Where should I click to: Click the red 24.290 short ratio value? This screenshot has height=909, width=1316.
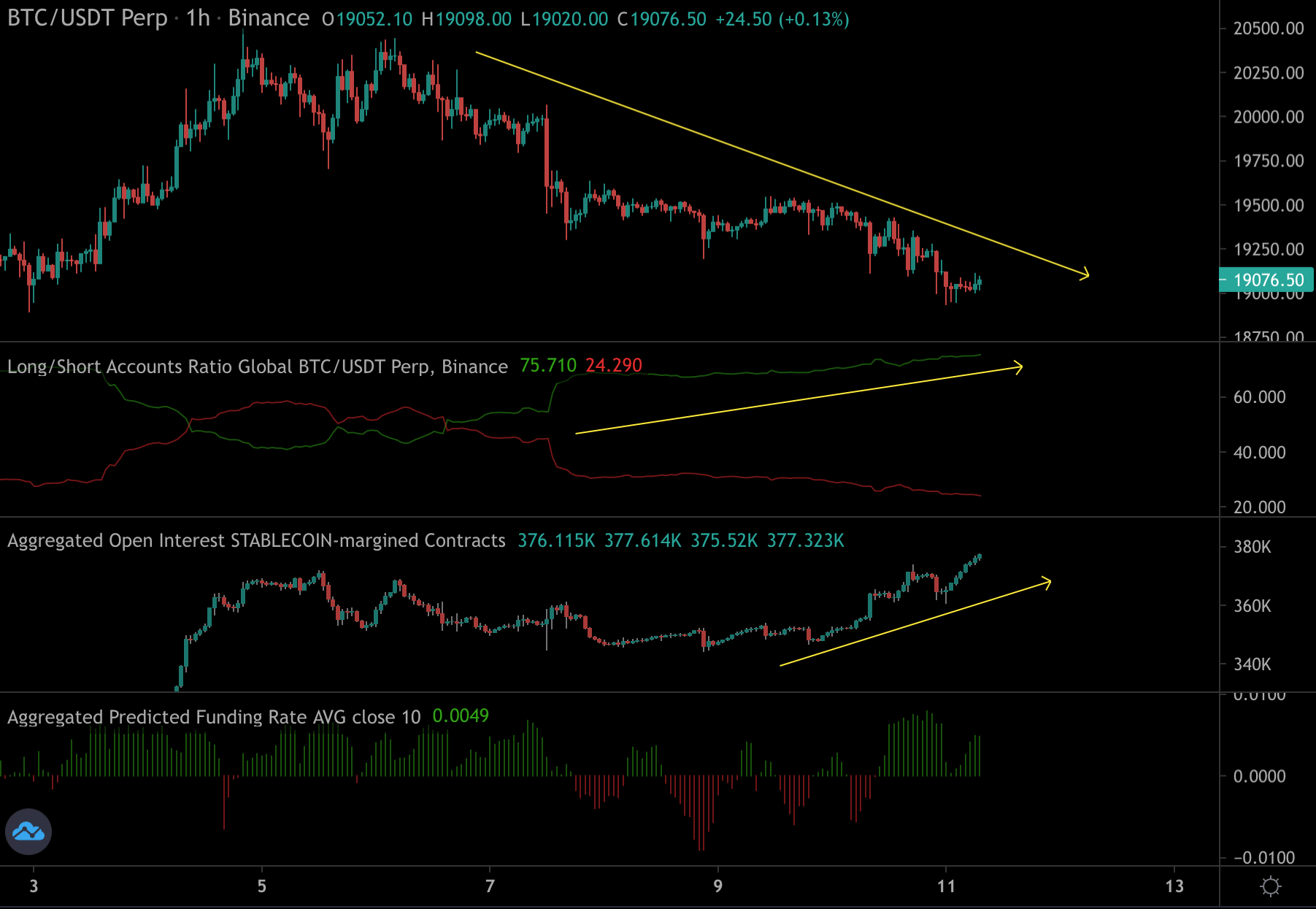(613, 366)
